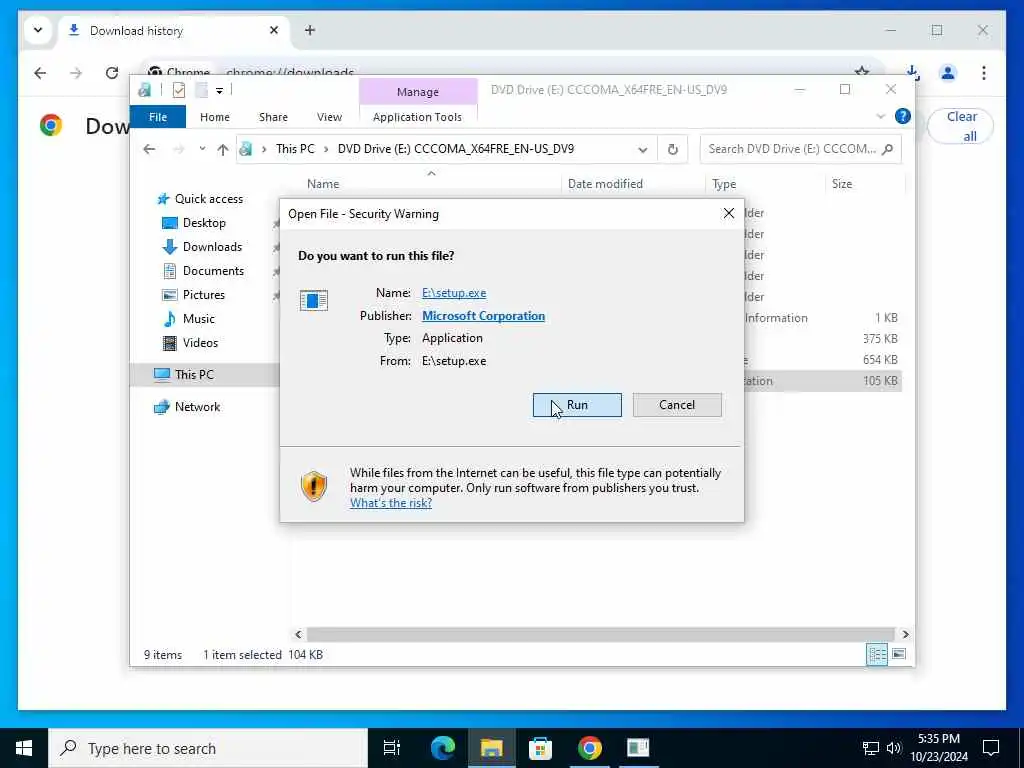The width and height of the screenshot is (1024, 768).
Task: Click the Properties quick access icon
Action: [x=179, y=90]
